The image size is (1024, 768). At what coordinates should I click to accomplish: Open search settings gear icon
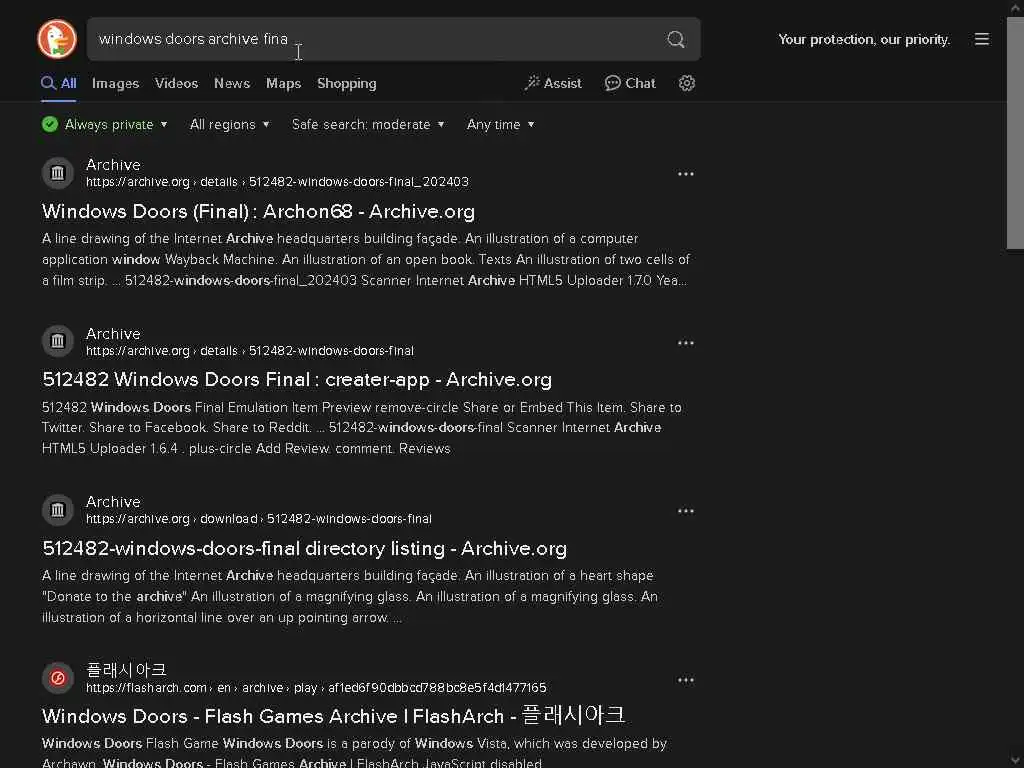point(686,83)
